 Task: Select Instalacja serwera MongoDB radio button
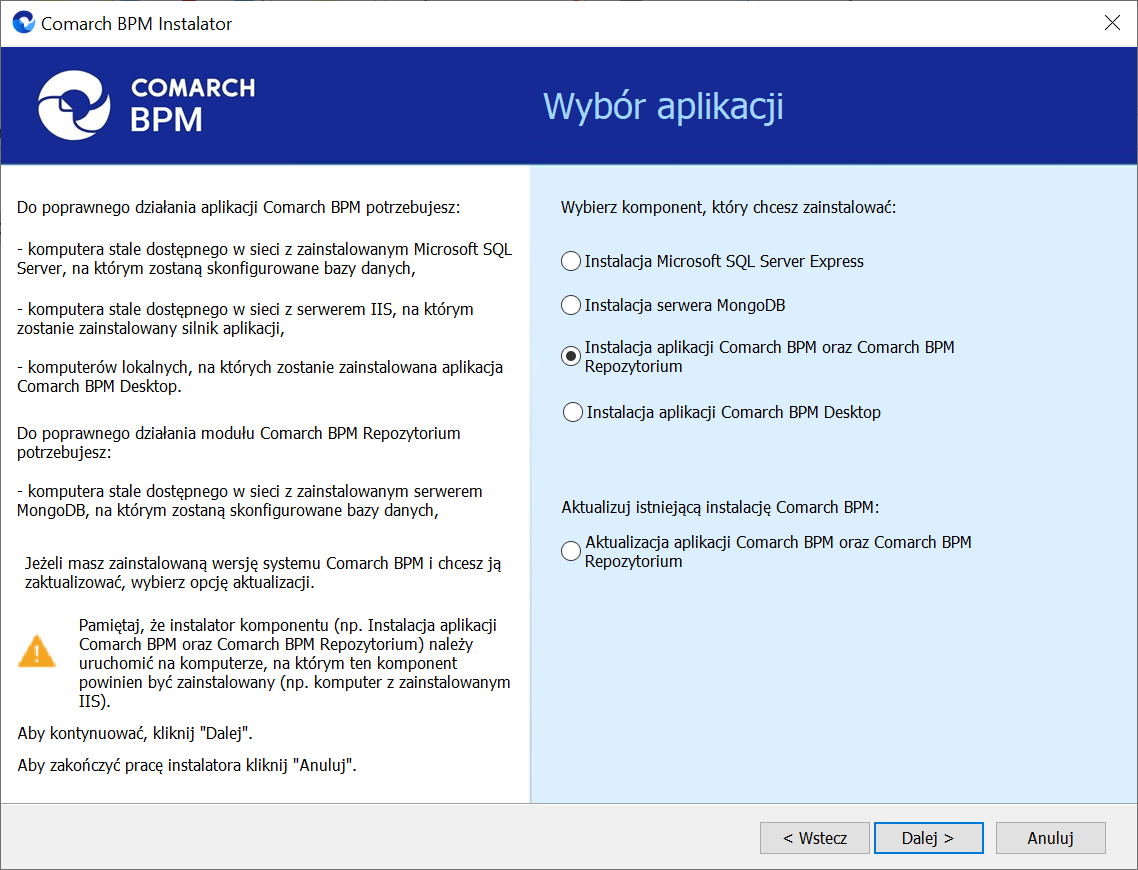[x=570, y=305]
